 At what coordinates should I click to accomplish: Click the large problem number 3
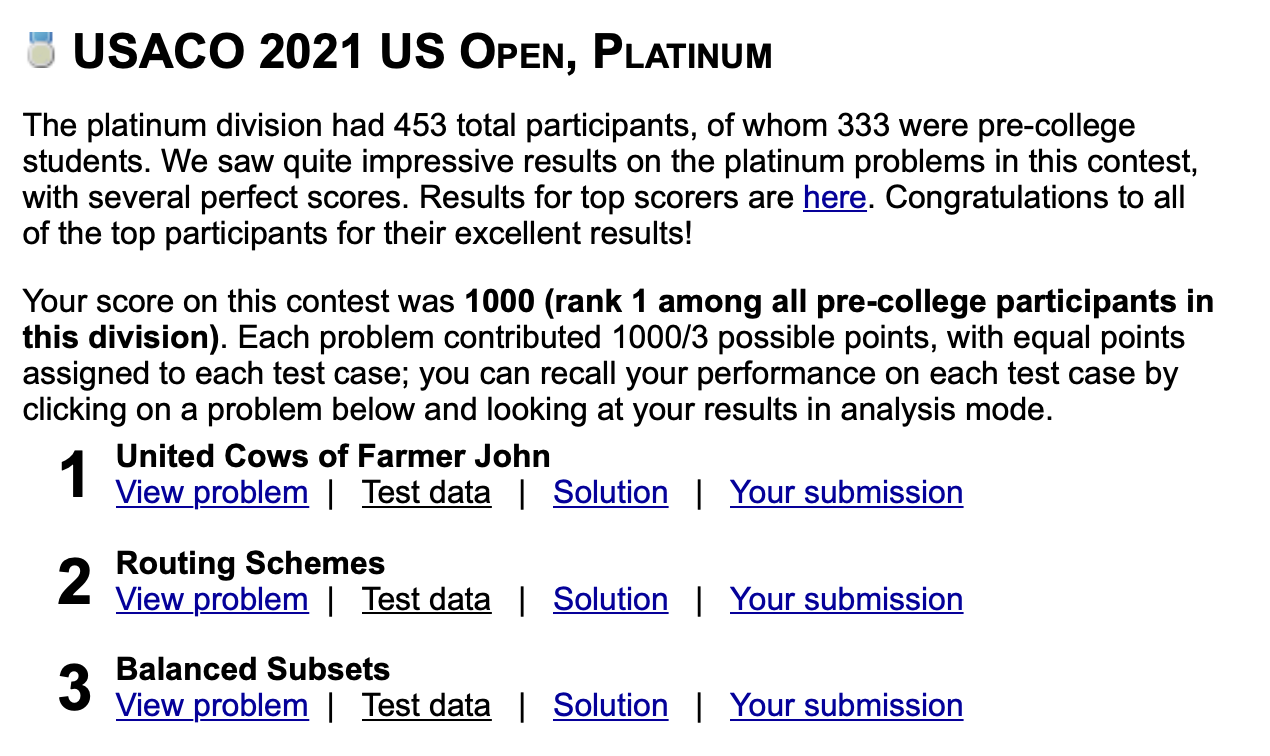pyautogui.click(x=75, y=689)
